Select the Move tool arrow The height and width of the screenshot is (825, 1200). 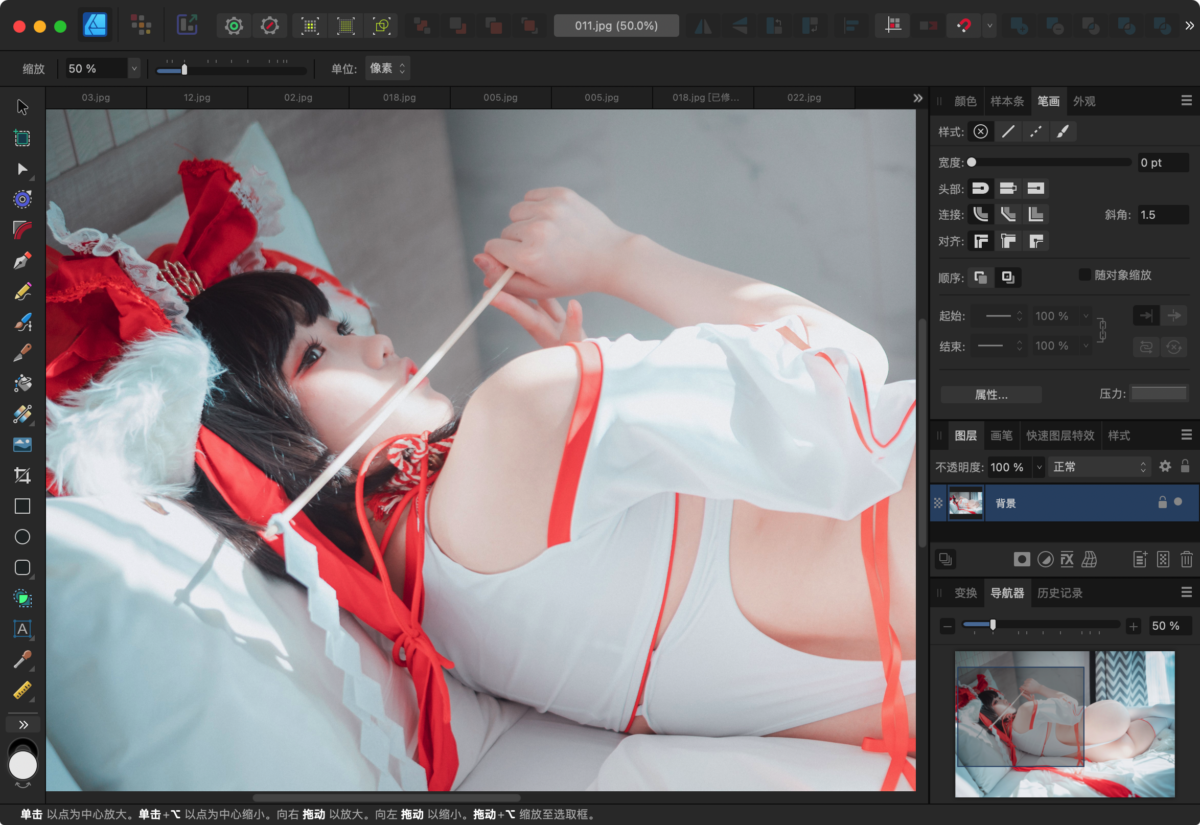pos(22,107)
